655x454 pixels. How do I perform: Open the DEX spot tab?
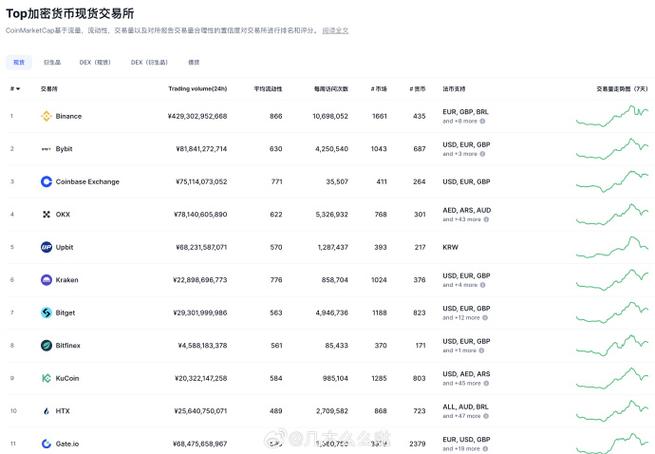click(x=95, y=62)
